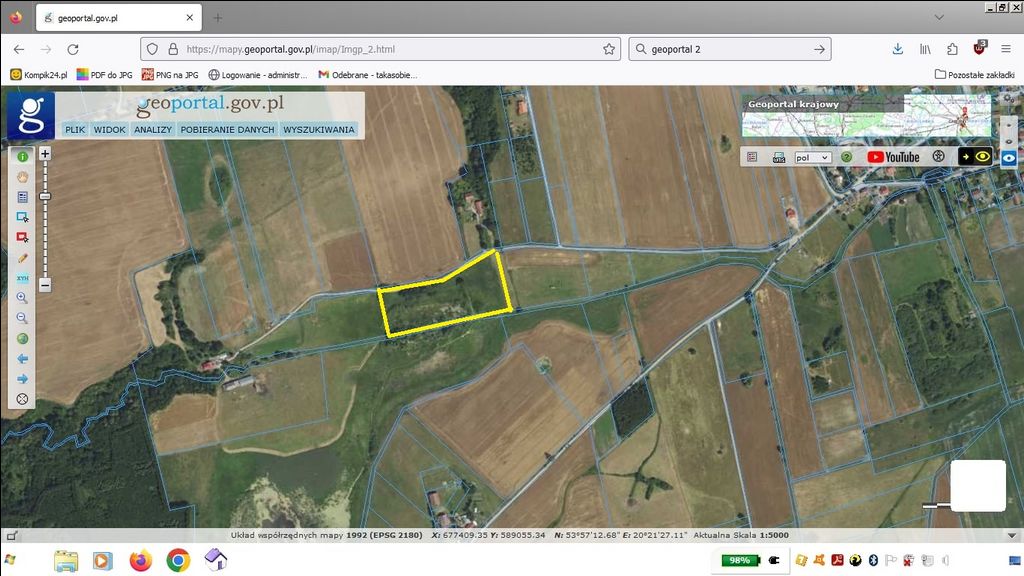Click the magnifier zoom-in tool
The height and width of the screenshot is (576, 1024).
click(22, 298)
